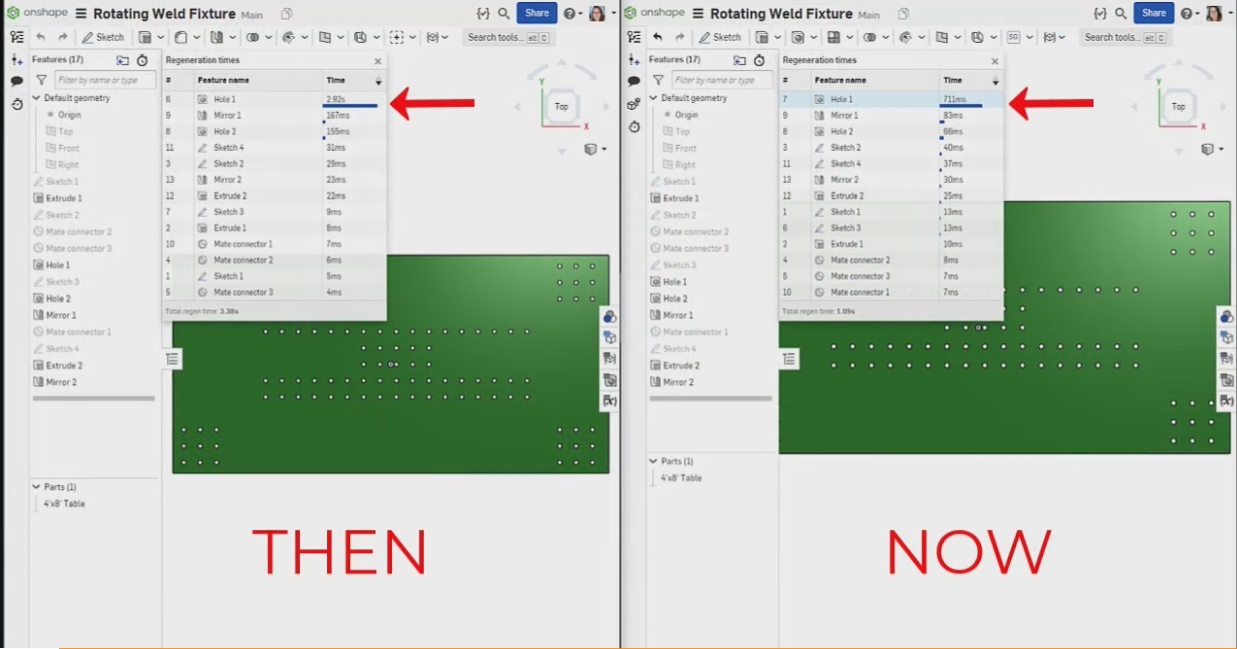Click Search tools in the right window toolbar
Image resolution: width=1237 pixels, height=649 pixels.
[1126, 37]
